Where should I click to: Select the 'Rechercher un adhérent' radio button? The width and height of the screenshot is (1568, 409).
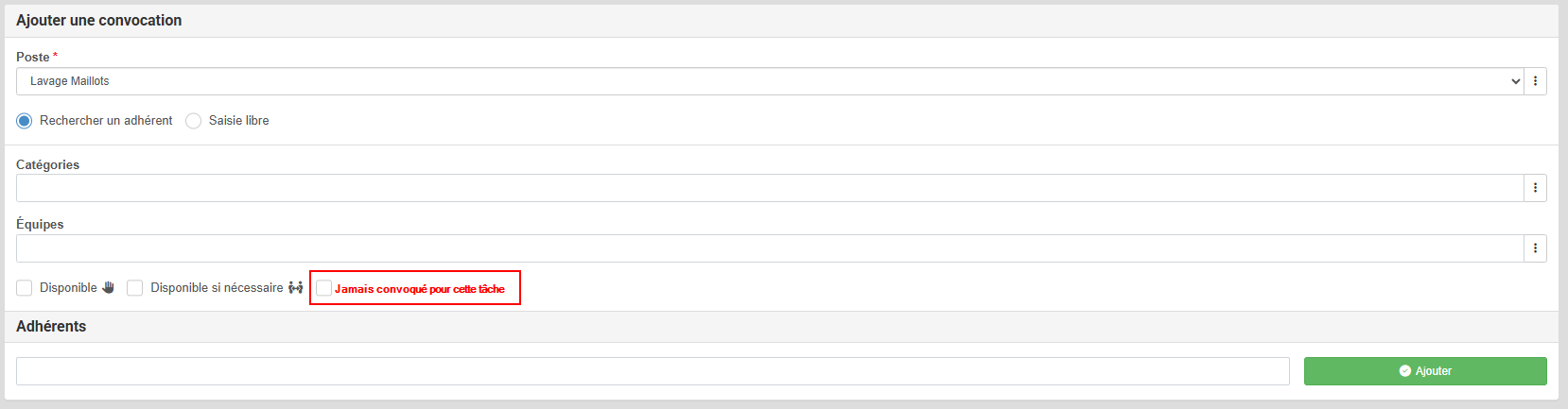[25, 121]
